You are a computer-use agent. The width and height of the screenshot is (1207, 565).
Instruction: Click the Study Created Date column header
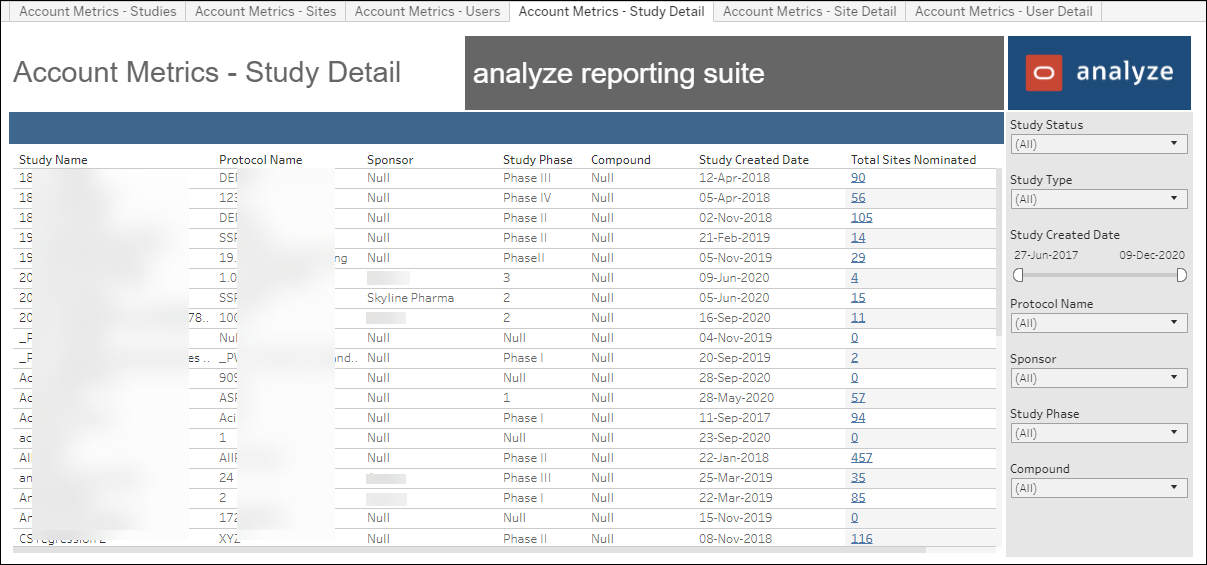pos(754,160)
